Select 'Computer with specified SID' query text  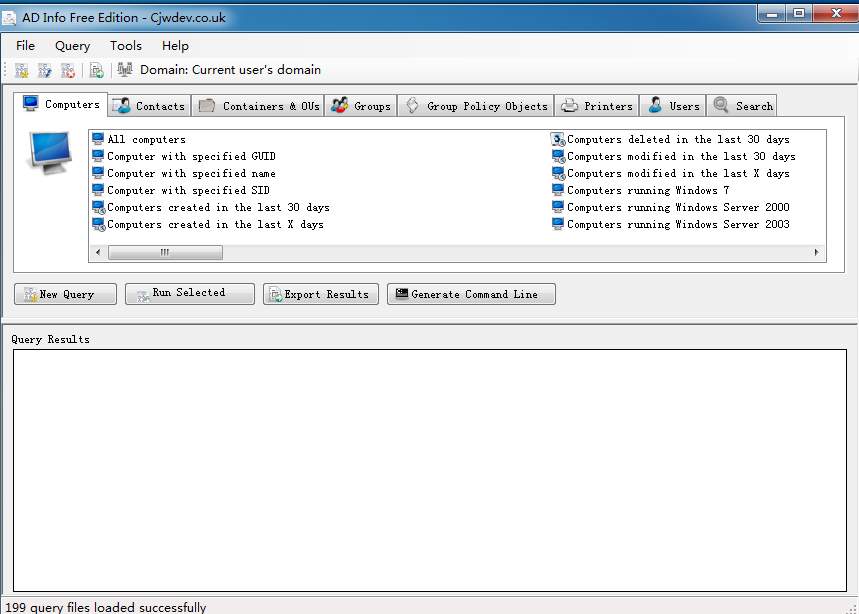pos(188,191)
